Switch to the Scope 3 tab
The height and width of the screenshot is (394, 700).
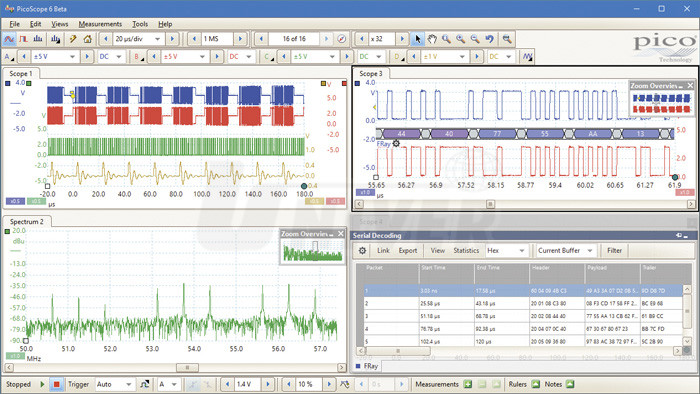[371, 74]
